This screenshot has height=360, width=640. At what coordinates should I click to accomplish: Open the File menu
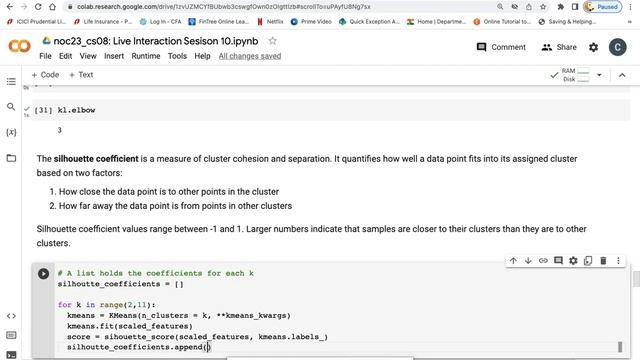[x=45, y=56]
